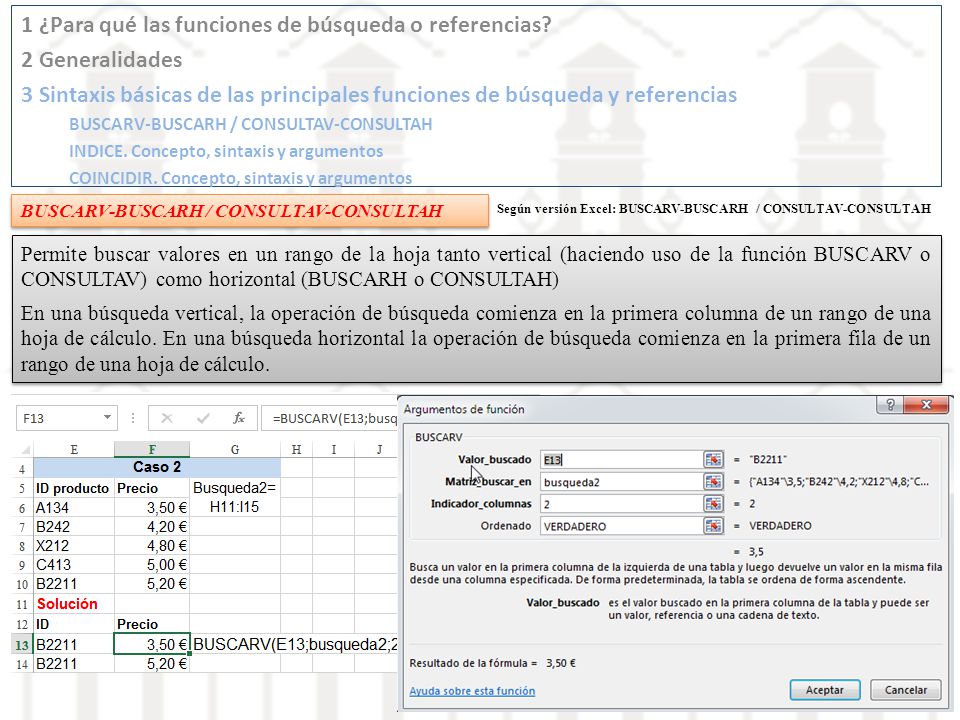The height and width of the screenshot is (720, 960).
Task: Click outline item 3 Sintaxis básicas
Action: click(x=379, y=94)
